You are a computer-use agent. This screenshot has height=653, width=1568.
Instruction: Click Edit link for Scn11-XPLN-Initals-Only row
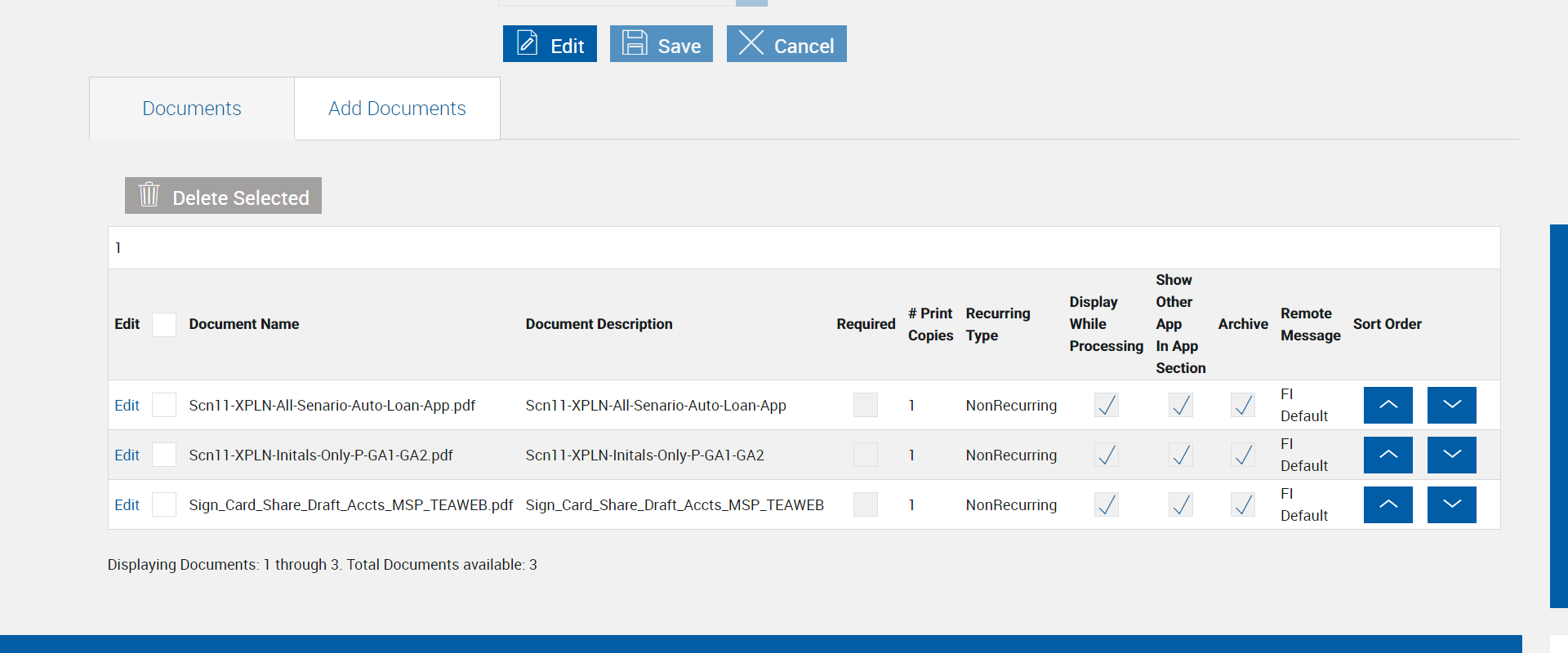(x=127, y=455)
